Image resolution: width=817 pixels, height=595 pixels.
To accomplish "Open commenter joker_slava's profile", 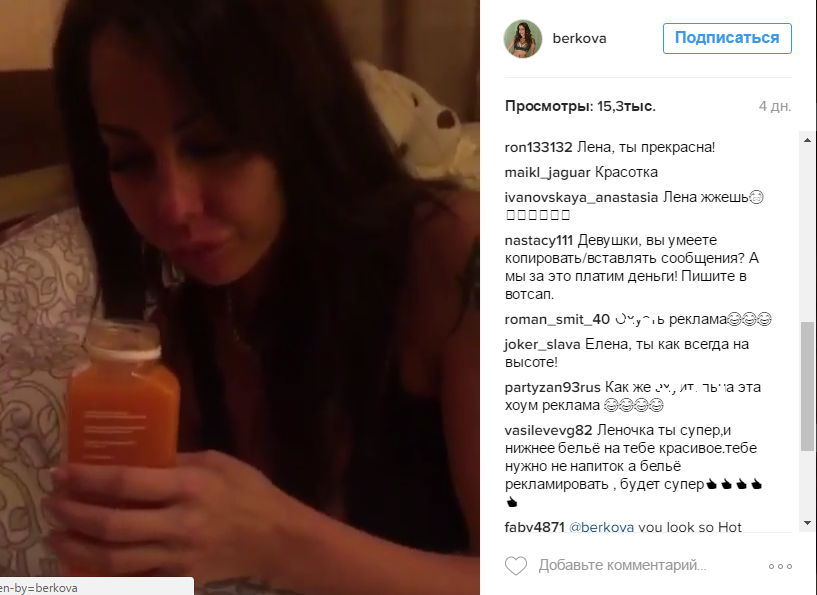I will point(542,344).
